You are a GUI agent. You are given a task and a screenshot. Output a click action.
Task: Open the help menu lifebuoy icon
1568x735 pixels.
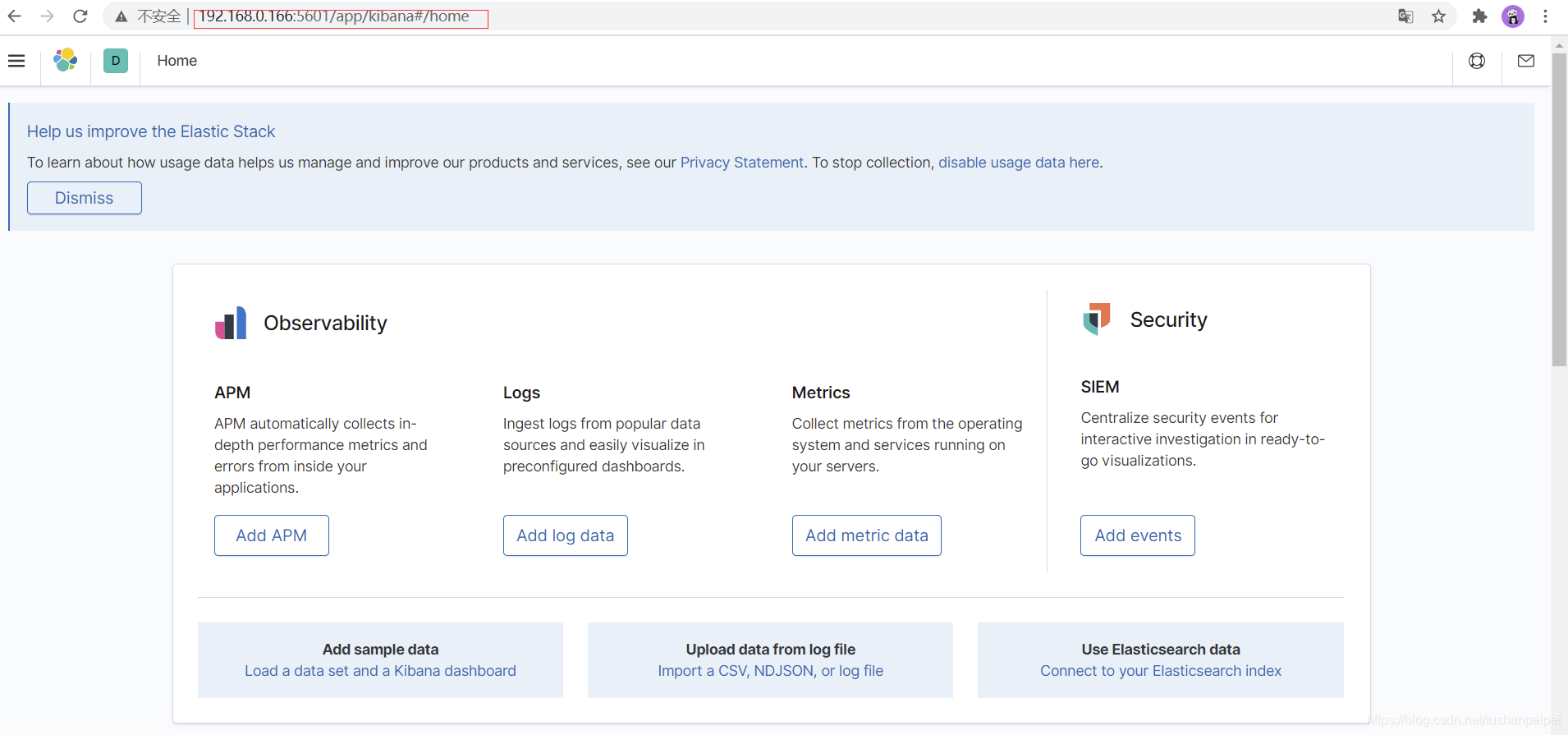coord(1477,61)
